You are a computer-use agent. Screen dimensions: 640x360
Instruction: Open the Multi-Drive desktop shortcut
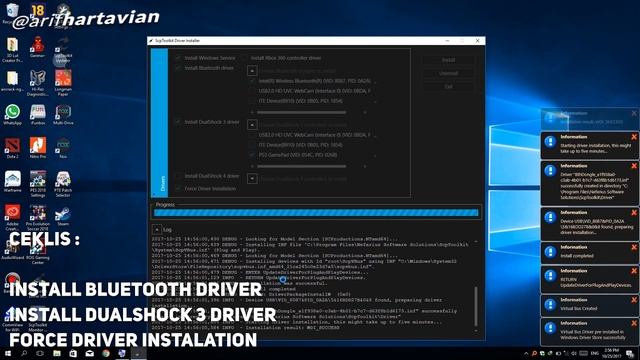pyautogui.click(x=63, y=114)
